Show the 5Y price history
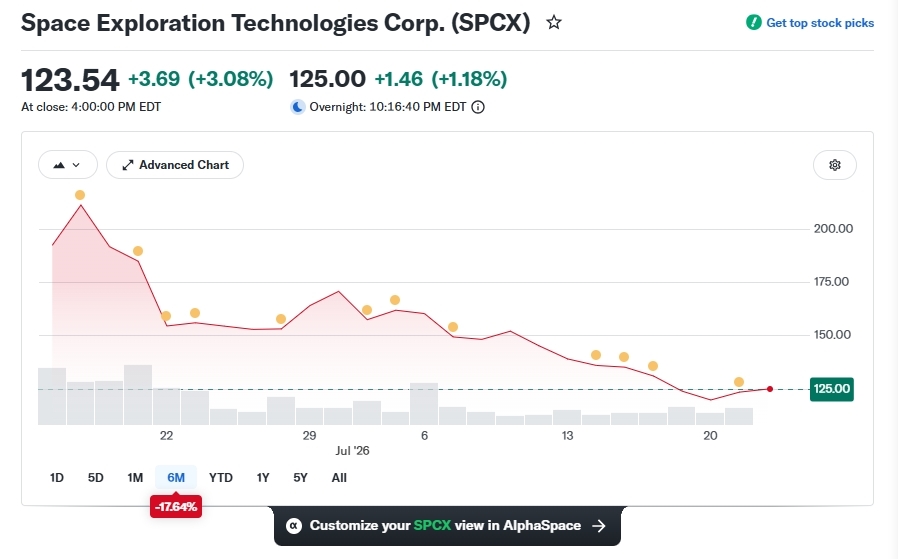This screenshot has height=559, width=898. click(301, 478)
